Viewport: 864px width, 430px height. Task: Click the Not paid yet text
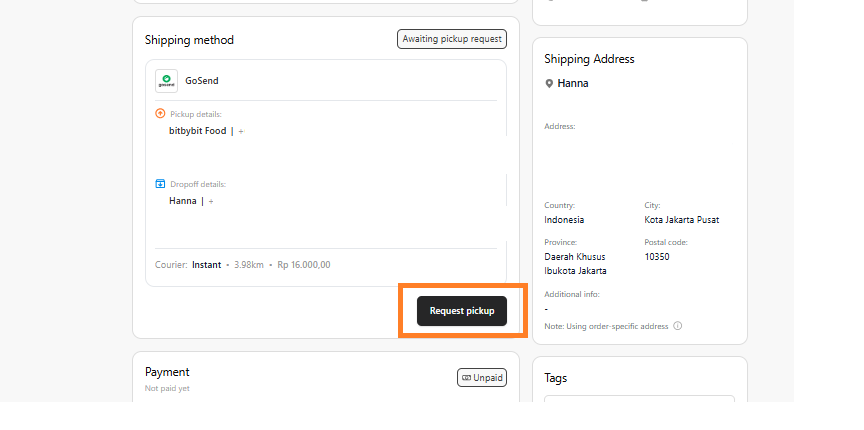click(167, 388)
